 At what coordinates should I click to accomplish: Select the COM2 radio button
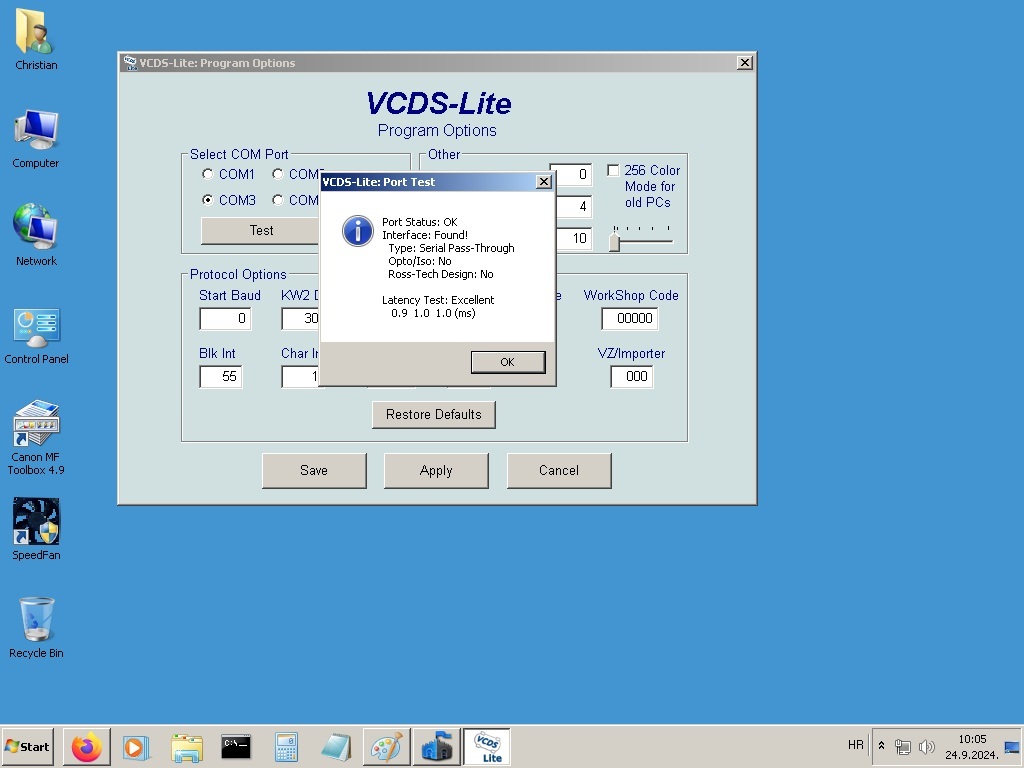[278, 174]
